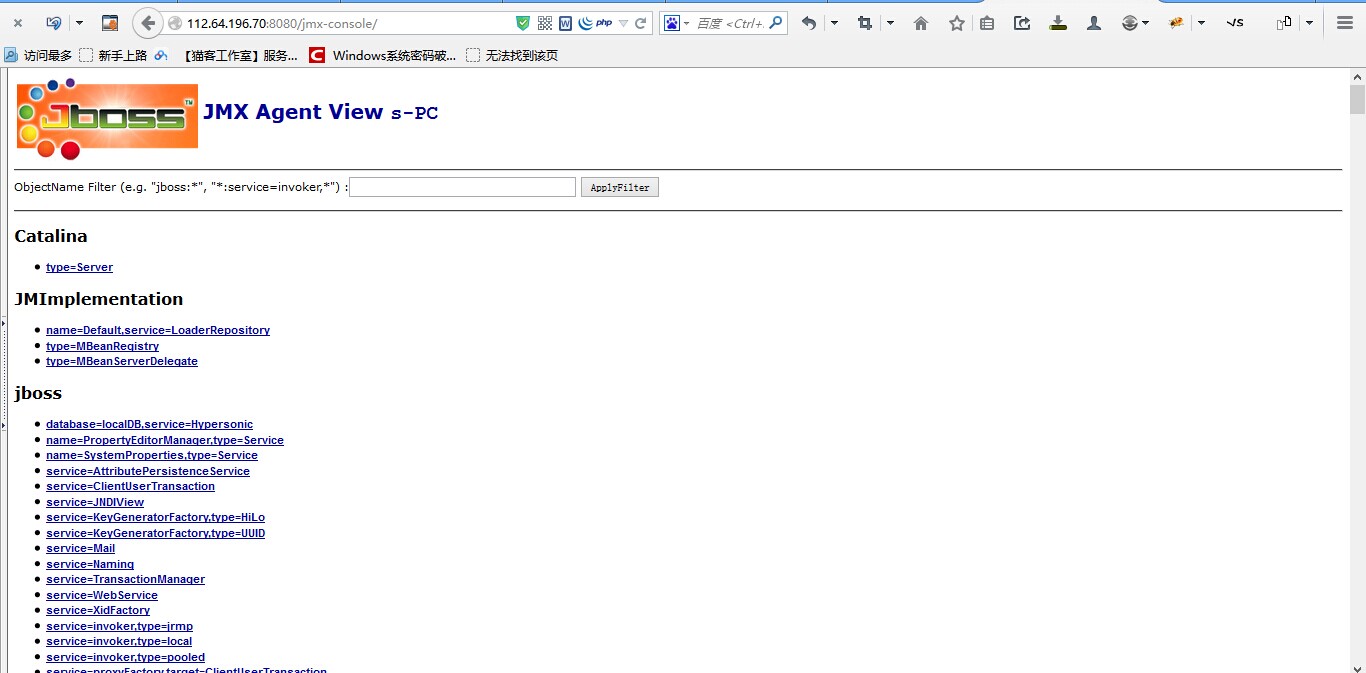Screen dimensions: 1366x673
Task: Click the undo arrow toolbar icon
Action: [x=809, y=23]
